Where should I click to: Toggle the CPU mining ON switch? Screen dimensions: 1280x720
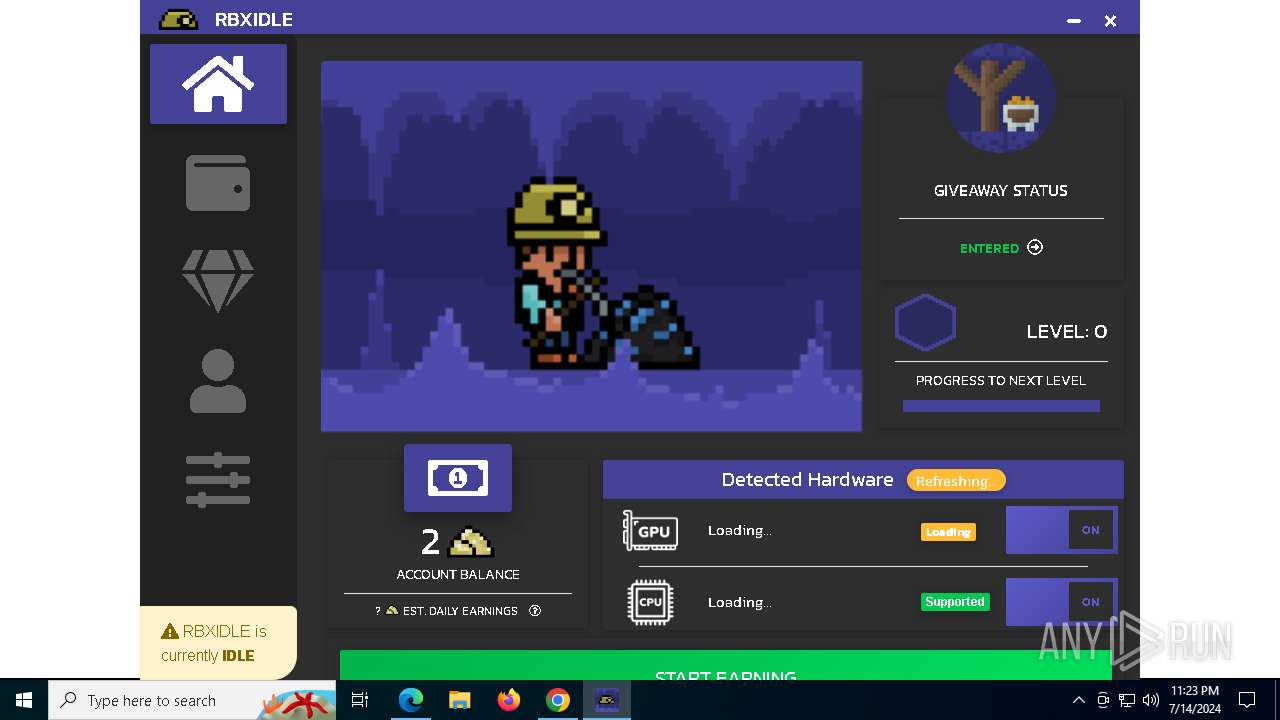coord(1061,602)
